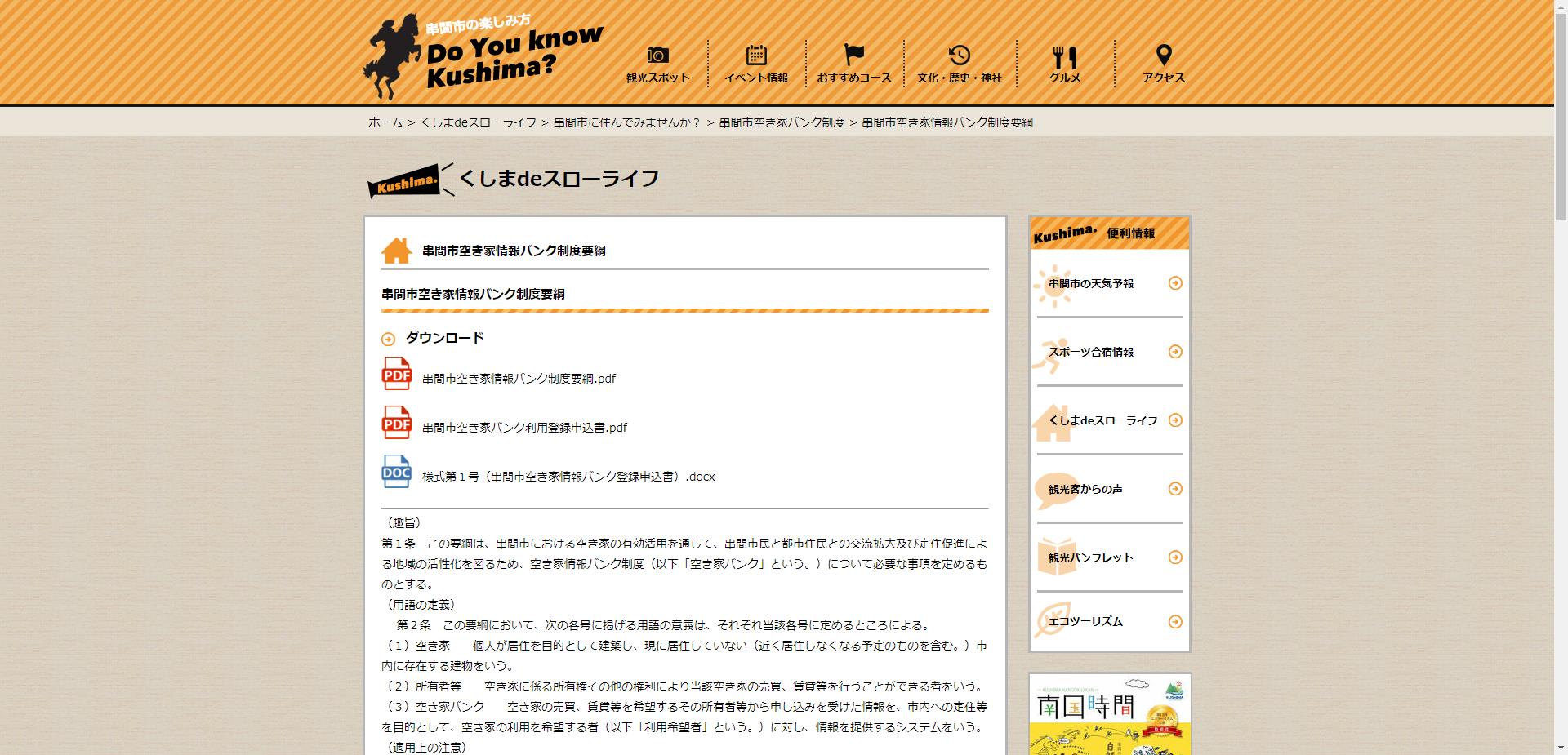
Task: Open くしまdeスローライフ from the breadcrumb trail
Action: 479,122
